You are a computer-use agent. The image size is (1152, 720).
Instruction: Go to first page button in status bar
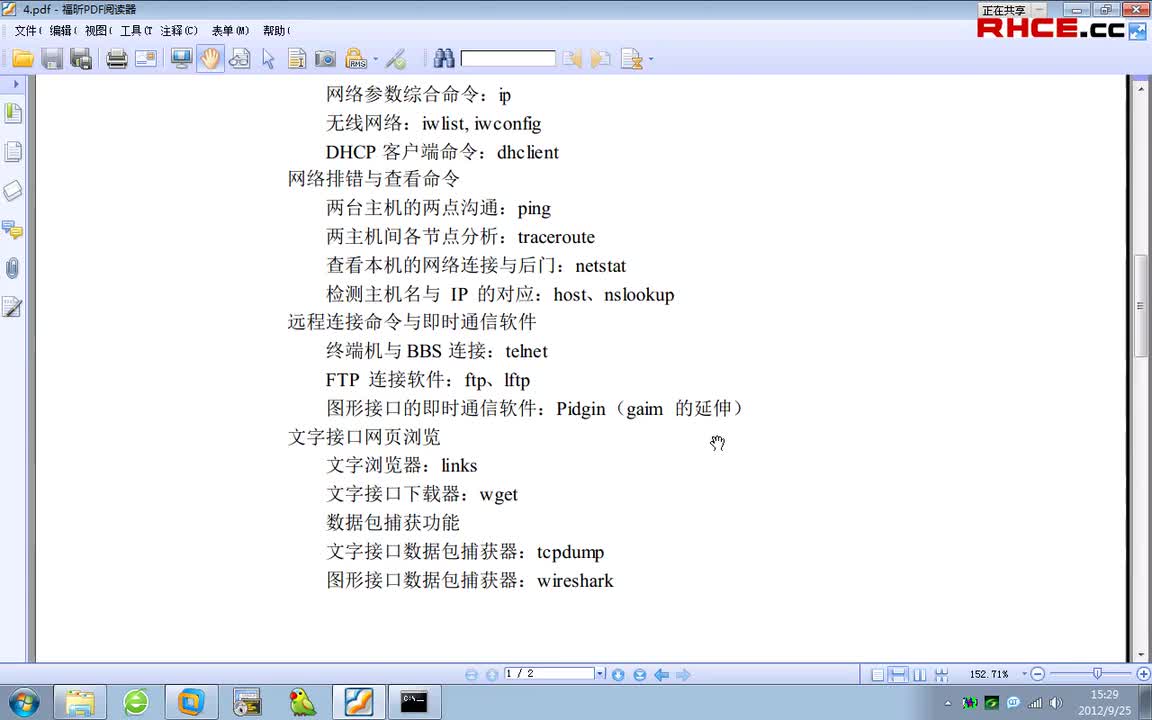click(x=472, y=674)
